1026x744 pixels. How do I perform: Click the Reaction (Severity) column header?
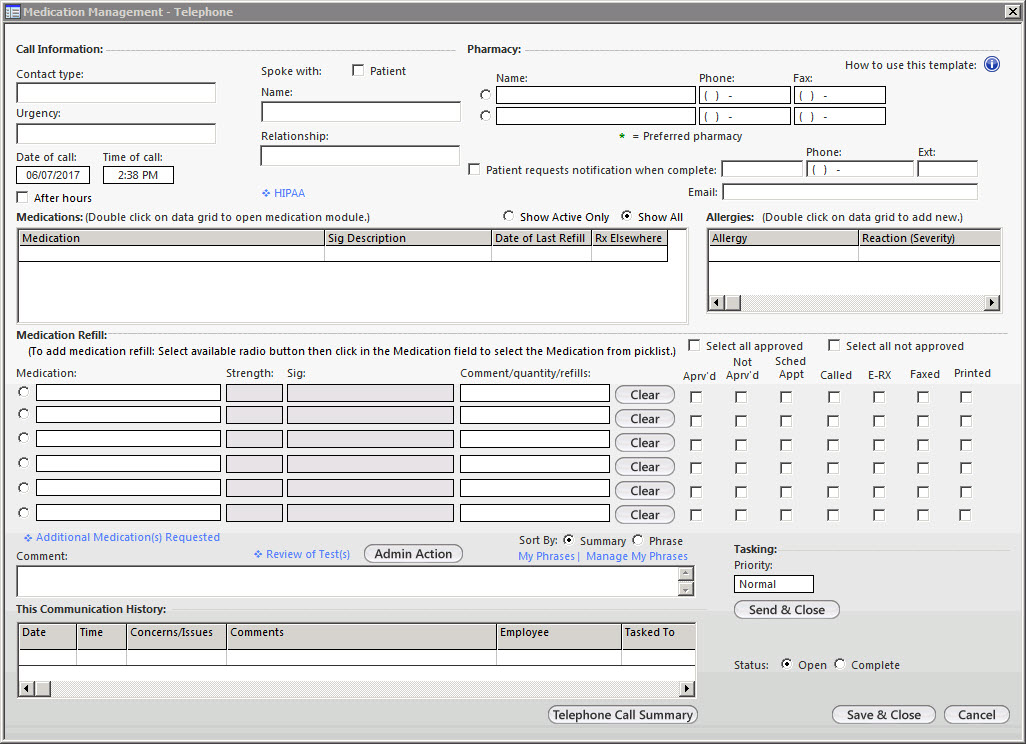929,238
